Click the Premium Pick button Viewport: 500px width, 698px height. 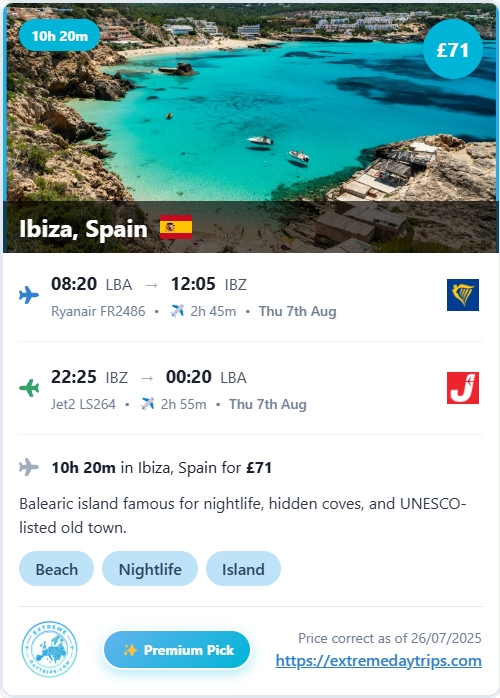click(177, 650)
